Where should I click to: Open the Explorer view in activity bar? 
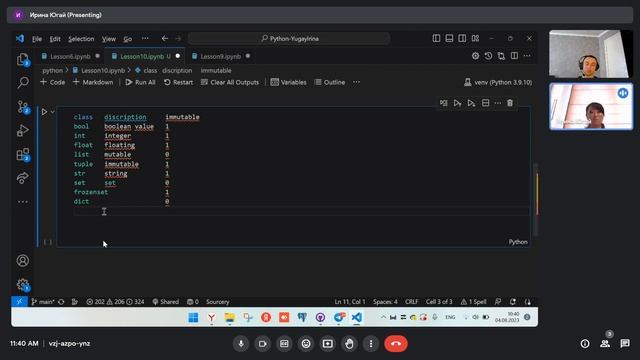pyautogui.click(x=23, y=60)
